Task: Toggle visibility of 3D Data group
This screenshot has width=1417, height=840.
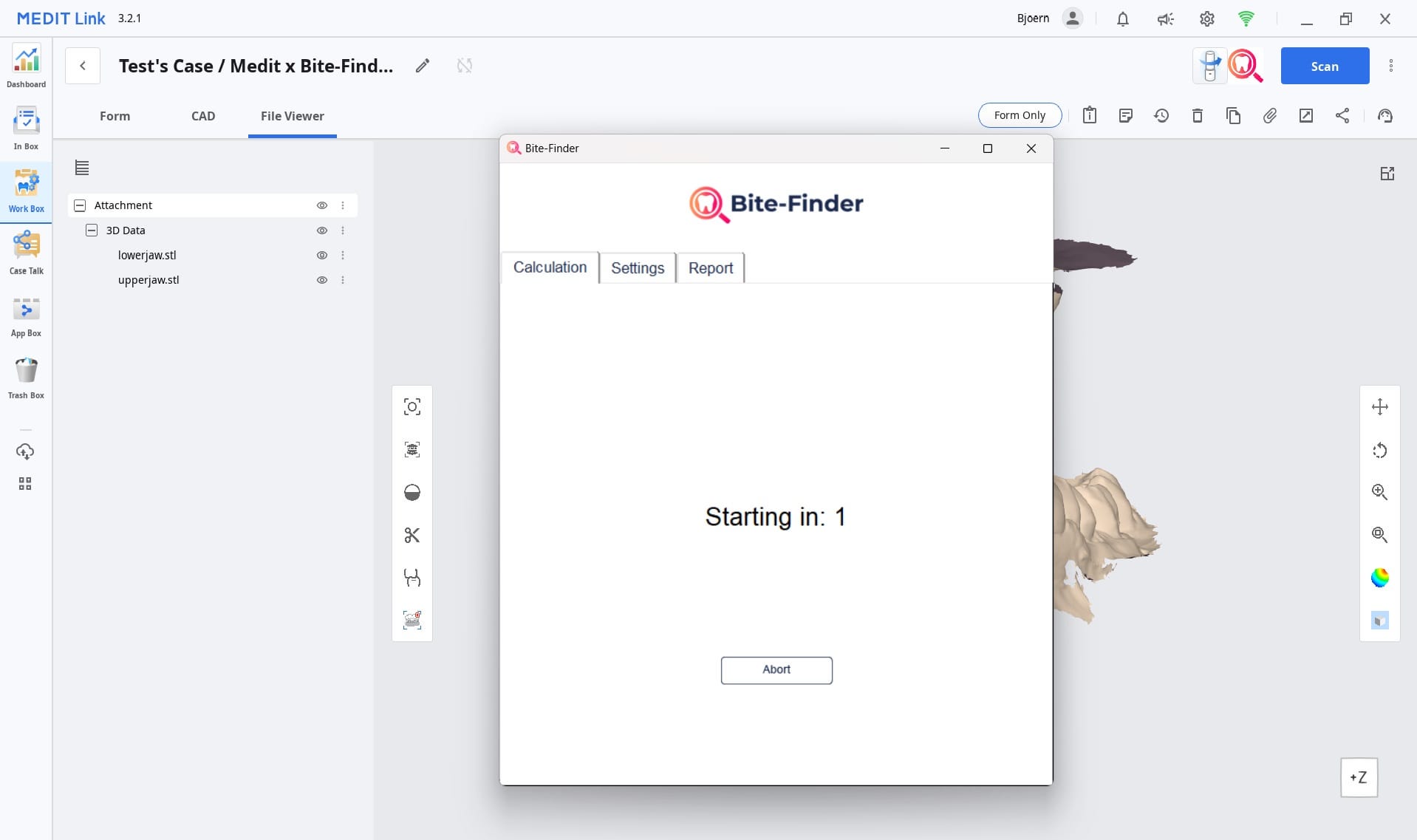Action: click(x=322, y=231)
